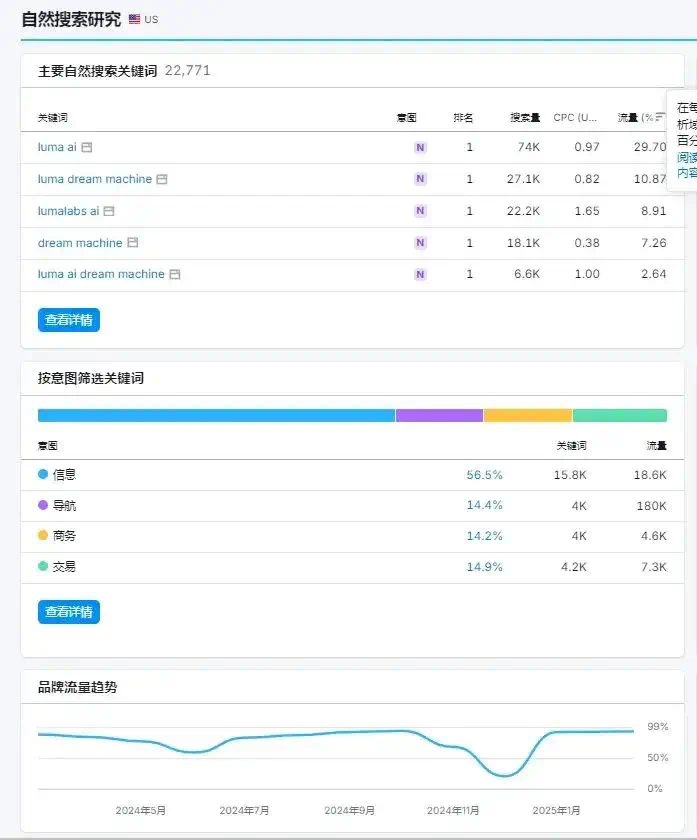Image resolution: width=697 pixels, height=840 pixels.
Task: Click the 搜索量 column header
Action: click(524, 117)
